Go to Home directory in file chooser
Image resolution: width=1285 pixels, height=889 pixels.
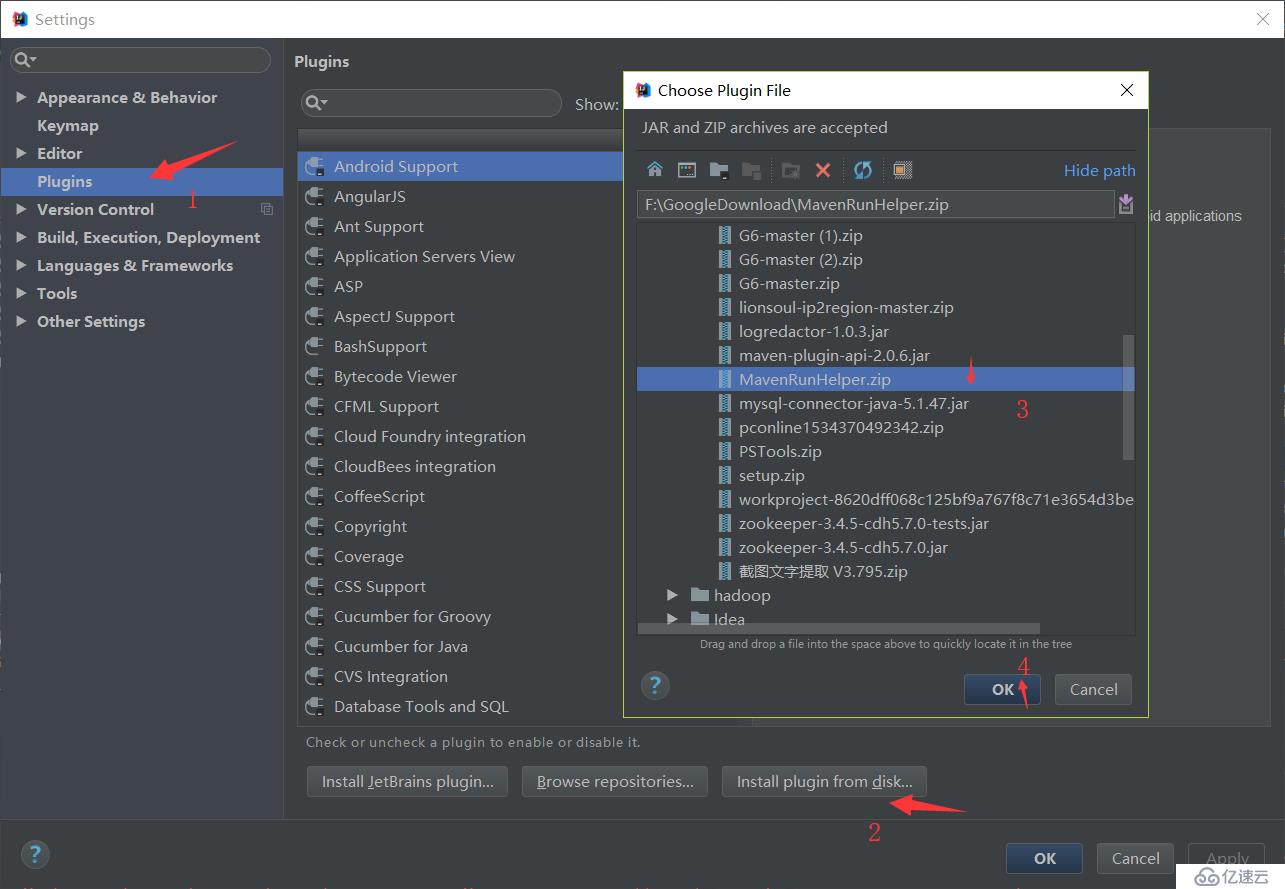(655, 170)
